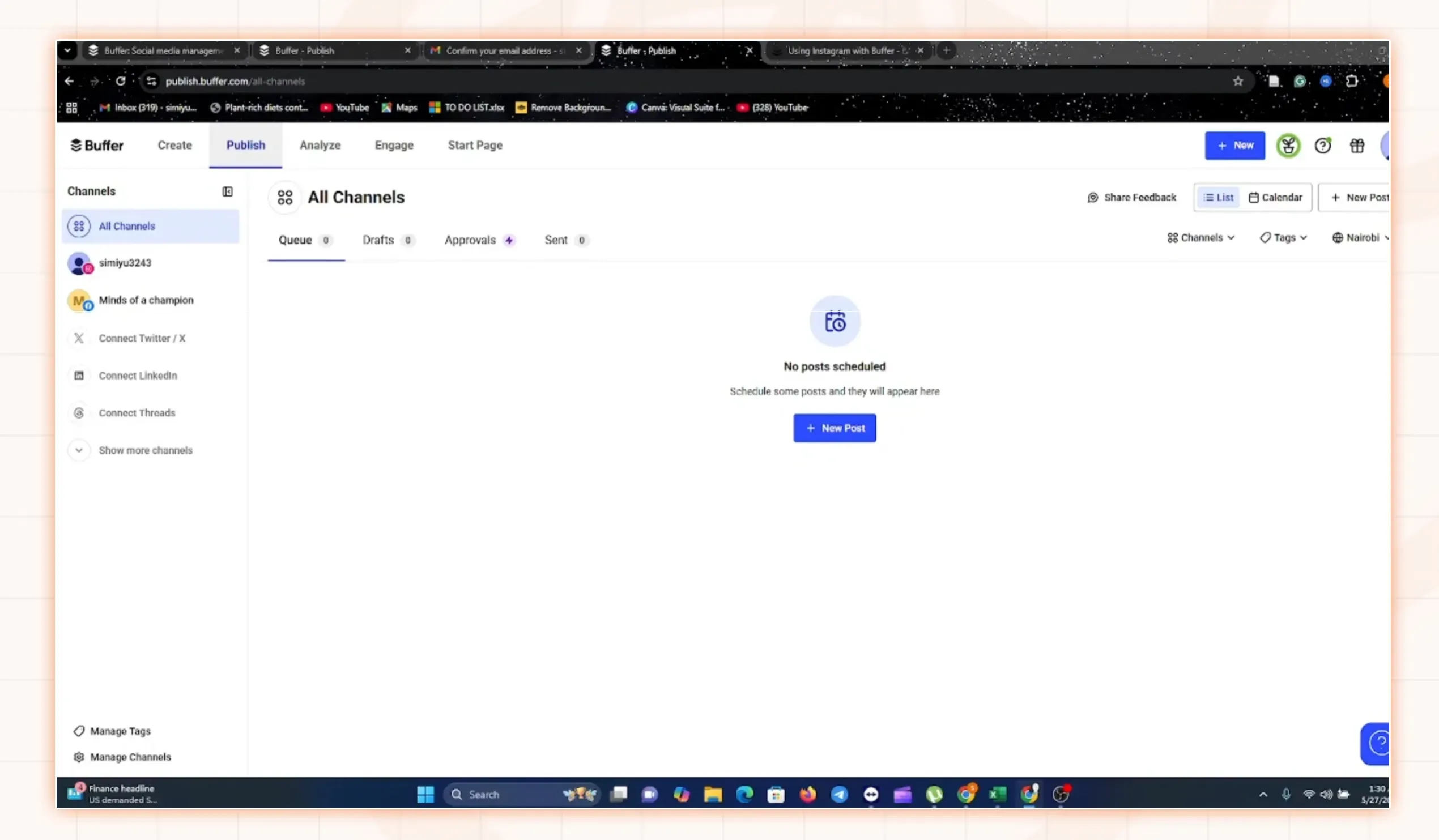This screenshot has height=840, width=1439.
Task: Open the Channels filter dropdown
Action: [1200, 237]
